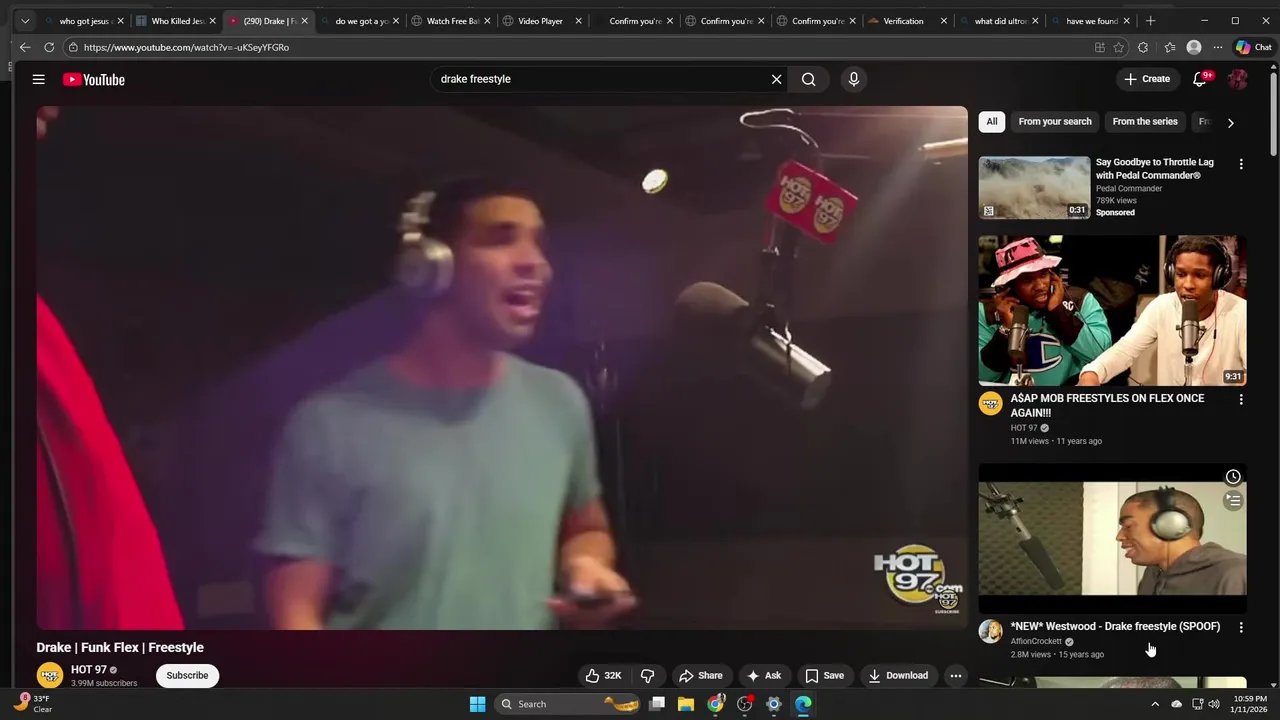1280x720 pixels.
Task: Play the Westwood Drake freestyle spoof thumbnail
Action: (x=1112, y=539)
